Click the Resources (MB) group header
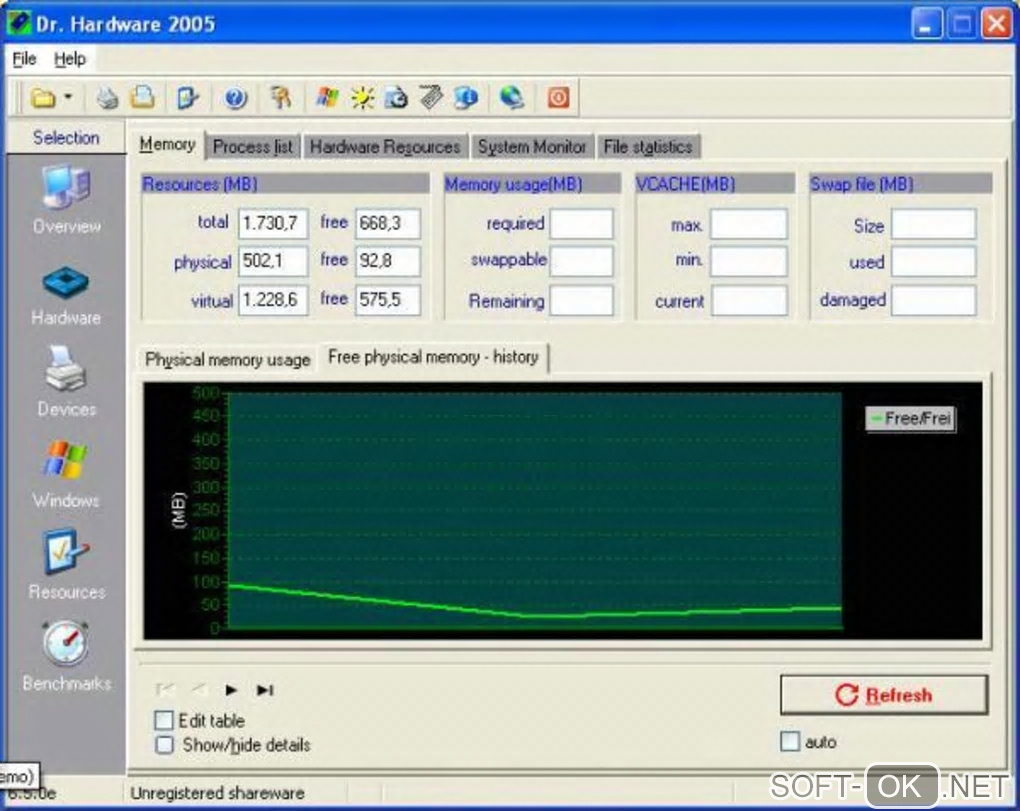The image size is (1020, 811). coord(286,184)
